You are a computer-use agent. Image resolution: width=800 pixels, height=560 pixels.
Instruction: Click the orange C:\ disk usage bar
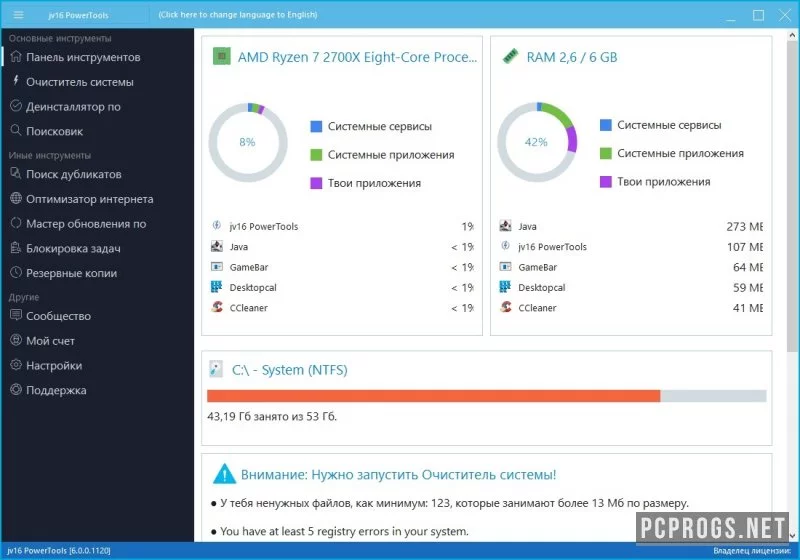coord(433,396)
